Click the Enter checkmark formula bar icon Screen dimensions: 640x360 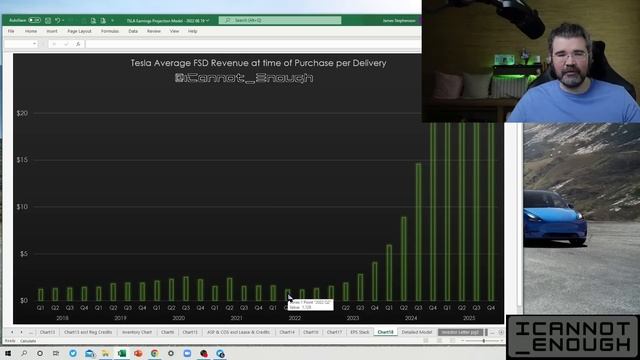coord(66,44)
